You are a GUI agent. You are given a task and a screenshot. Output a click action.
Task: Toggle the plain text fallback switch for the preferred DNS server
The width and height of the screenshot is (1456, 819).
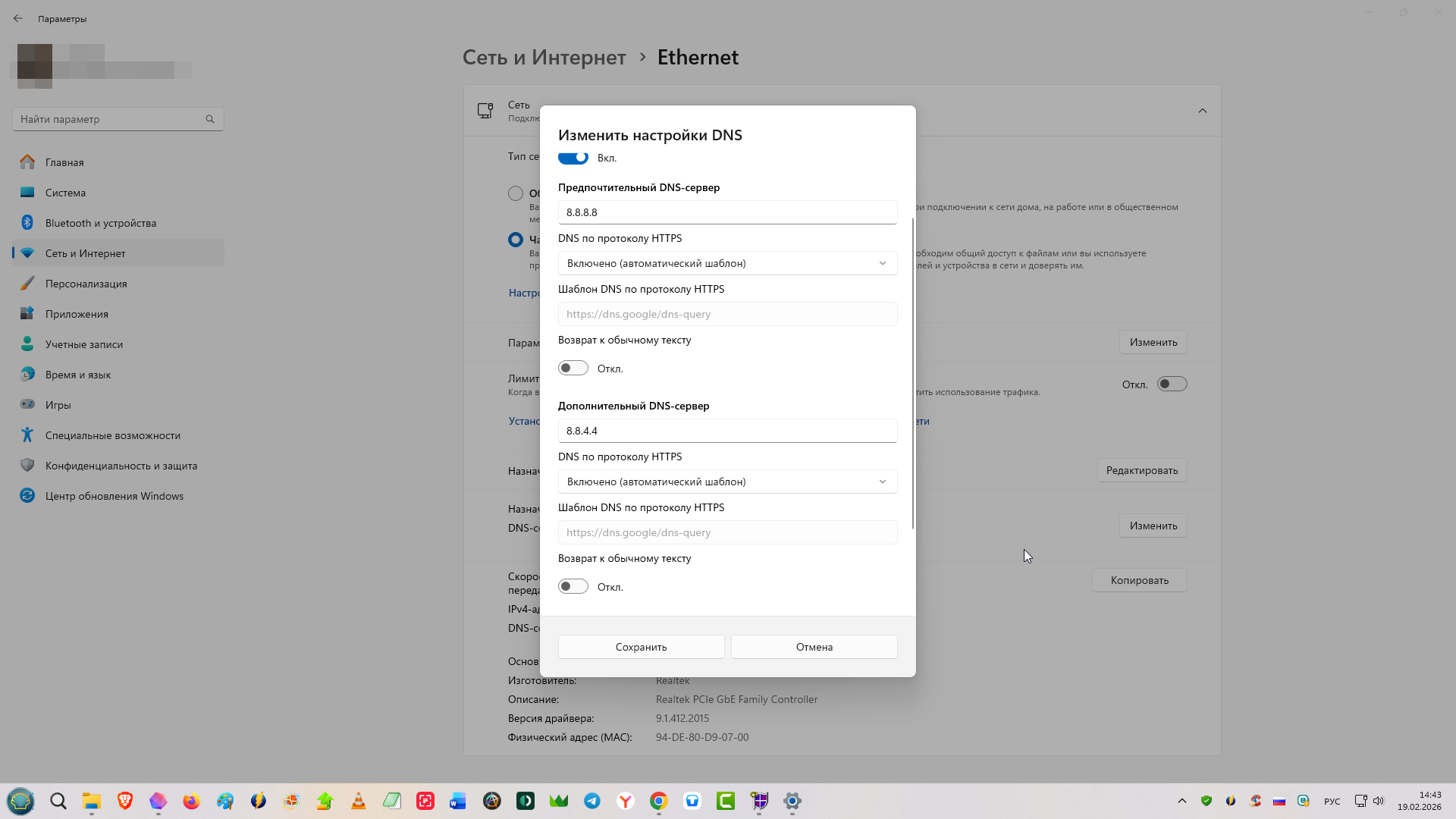573,369
